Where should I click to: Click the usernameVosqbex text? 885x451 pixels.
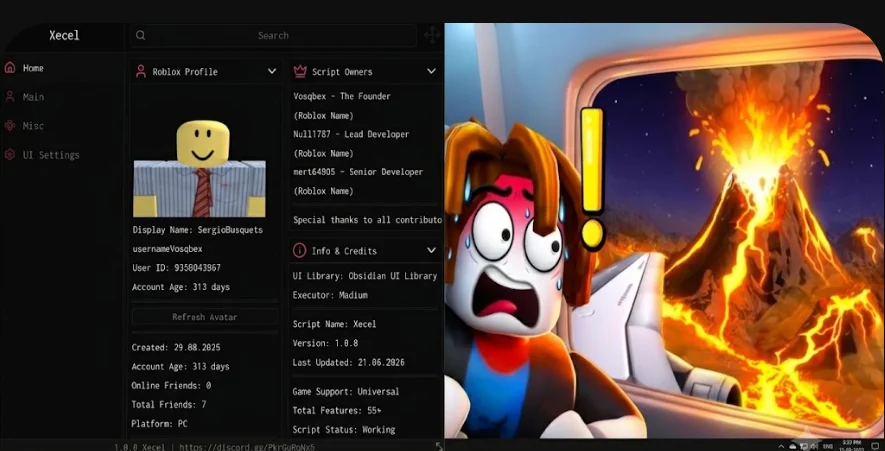pyautogui.click(x=168, y=249)
